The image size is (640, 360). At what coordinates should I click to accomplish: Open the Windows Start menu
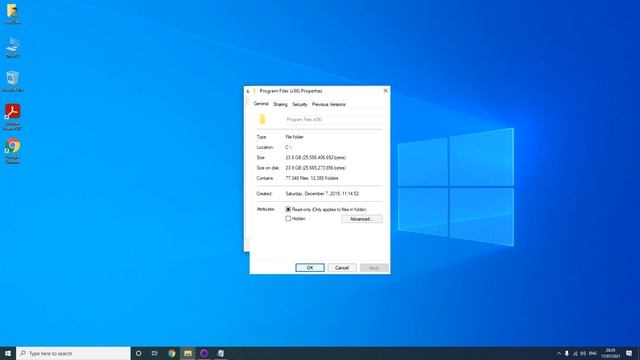click(x=8, y=353)
